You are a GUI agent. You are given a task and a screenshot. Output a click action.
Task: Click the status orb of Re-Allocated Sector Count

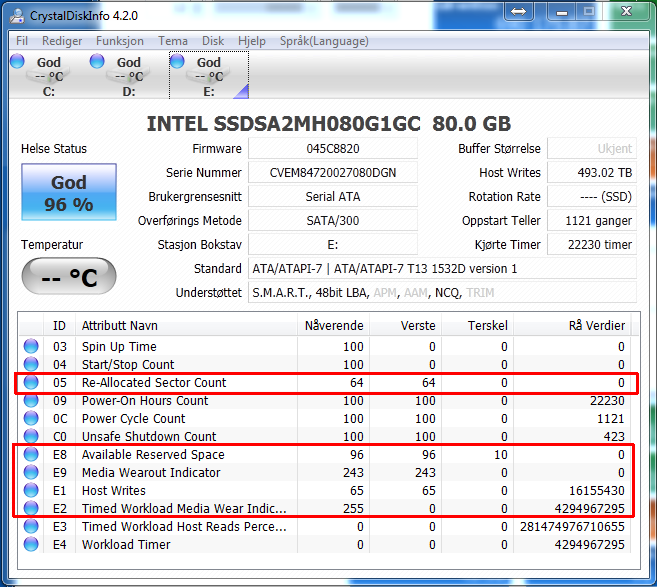[x=31, y=382]
